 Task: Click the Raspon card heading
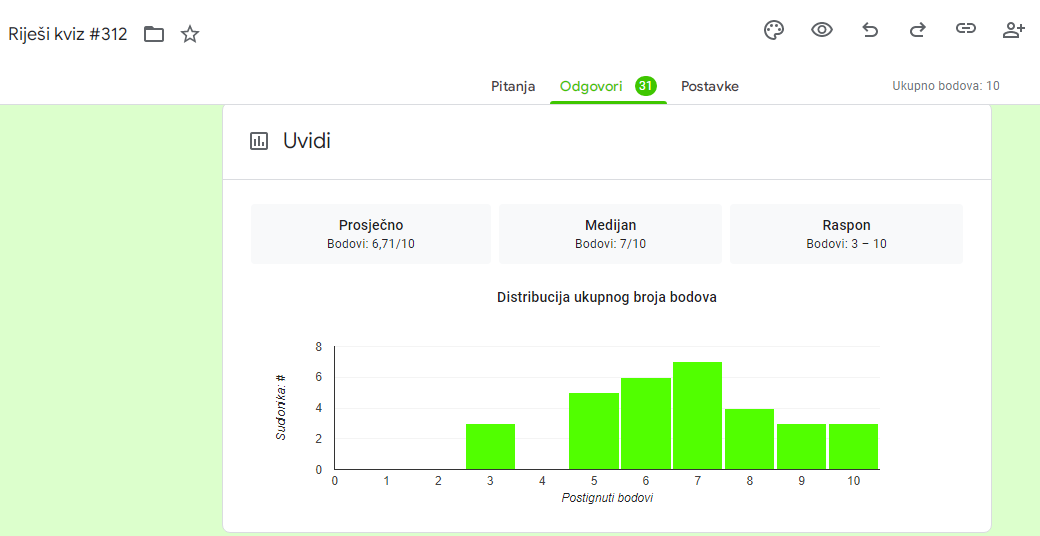click(x=846, y=225)
